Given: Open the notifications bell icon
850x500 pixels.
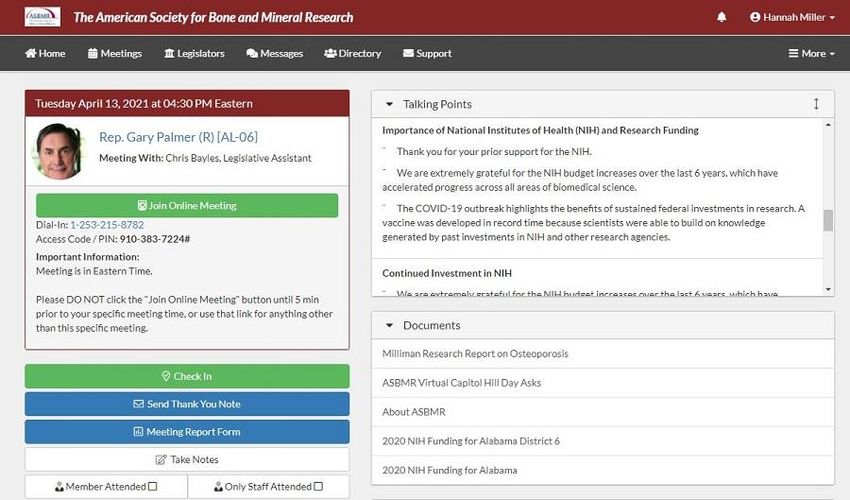Looking at the screenshot, I should click(x=722, y=17).
